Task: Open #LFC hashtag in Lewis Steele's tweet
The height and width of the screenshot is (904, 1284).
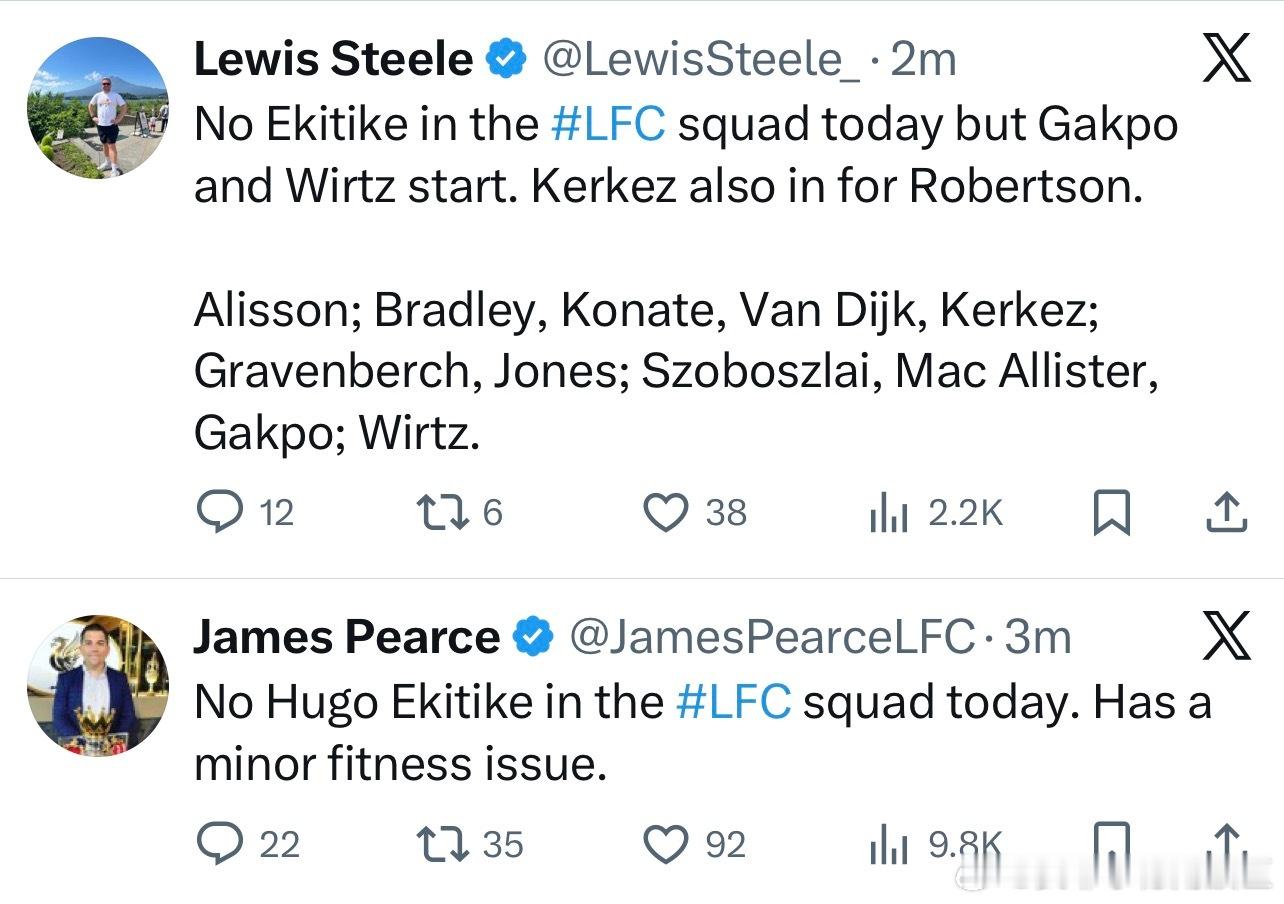Action: pos(608,124)
